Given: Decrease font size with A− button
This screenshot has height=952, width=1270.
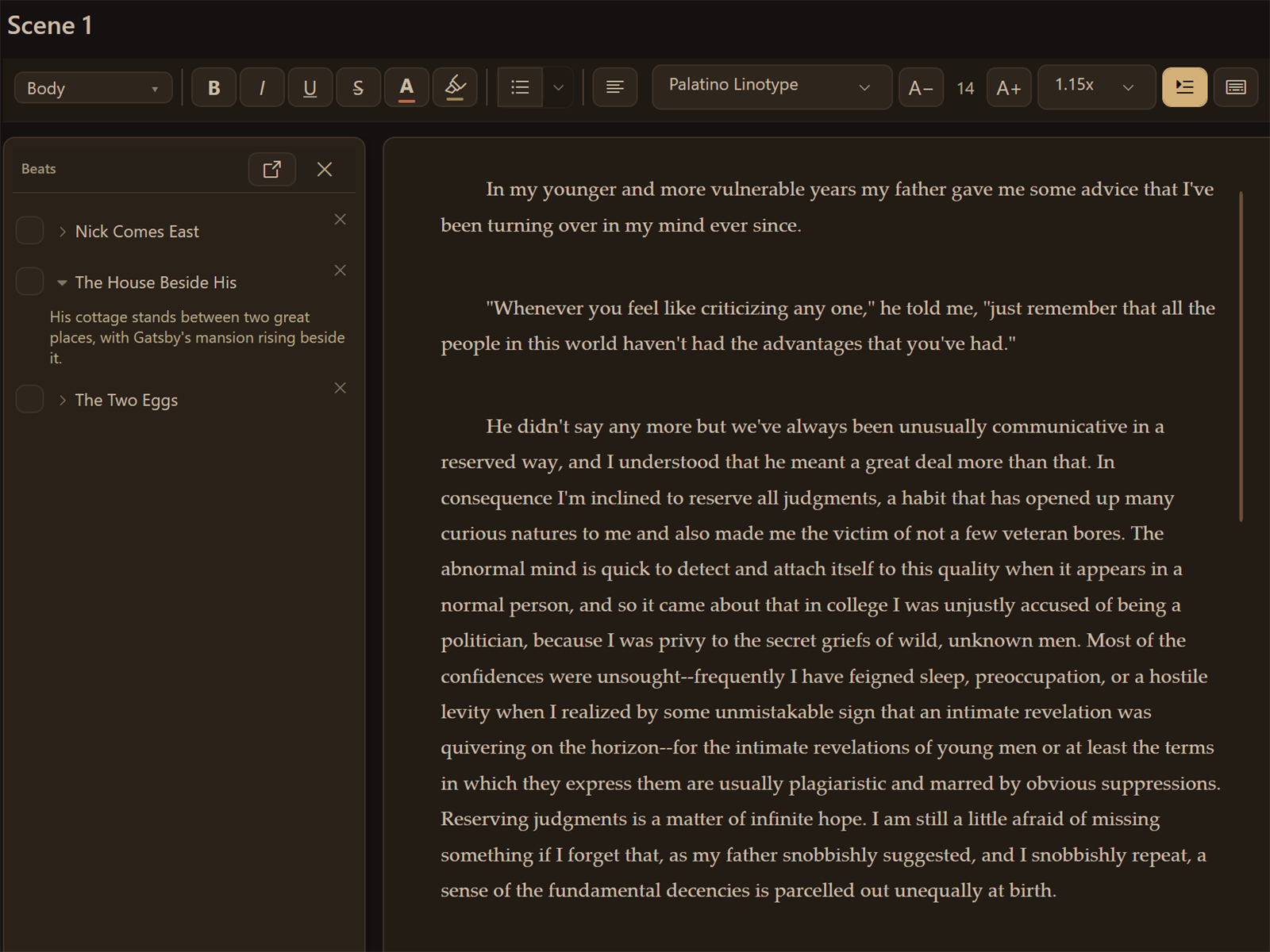Looking at the screenshot, I should (921, 87).
